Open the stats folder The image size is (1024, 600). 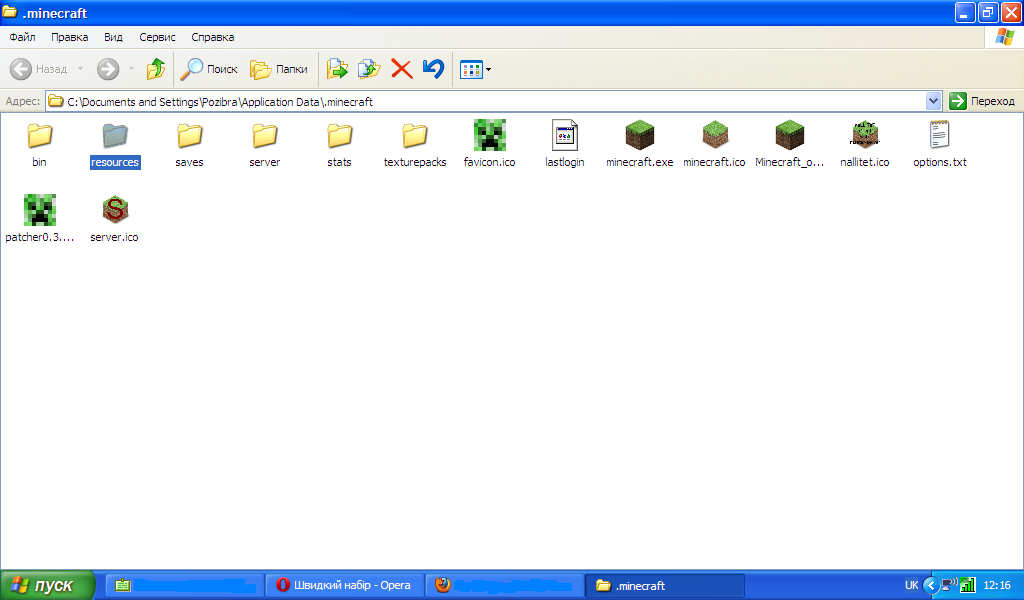click(x=340, y=136)
